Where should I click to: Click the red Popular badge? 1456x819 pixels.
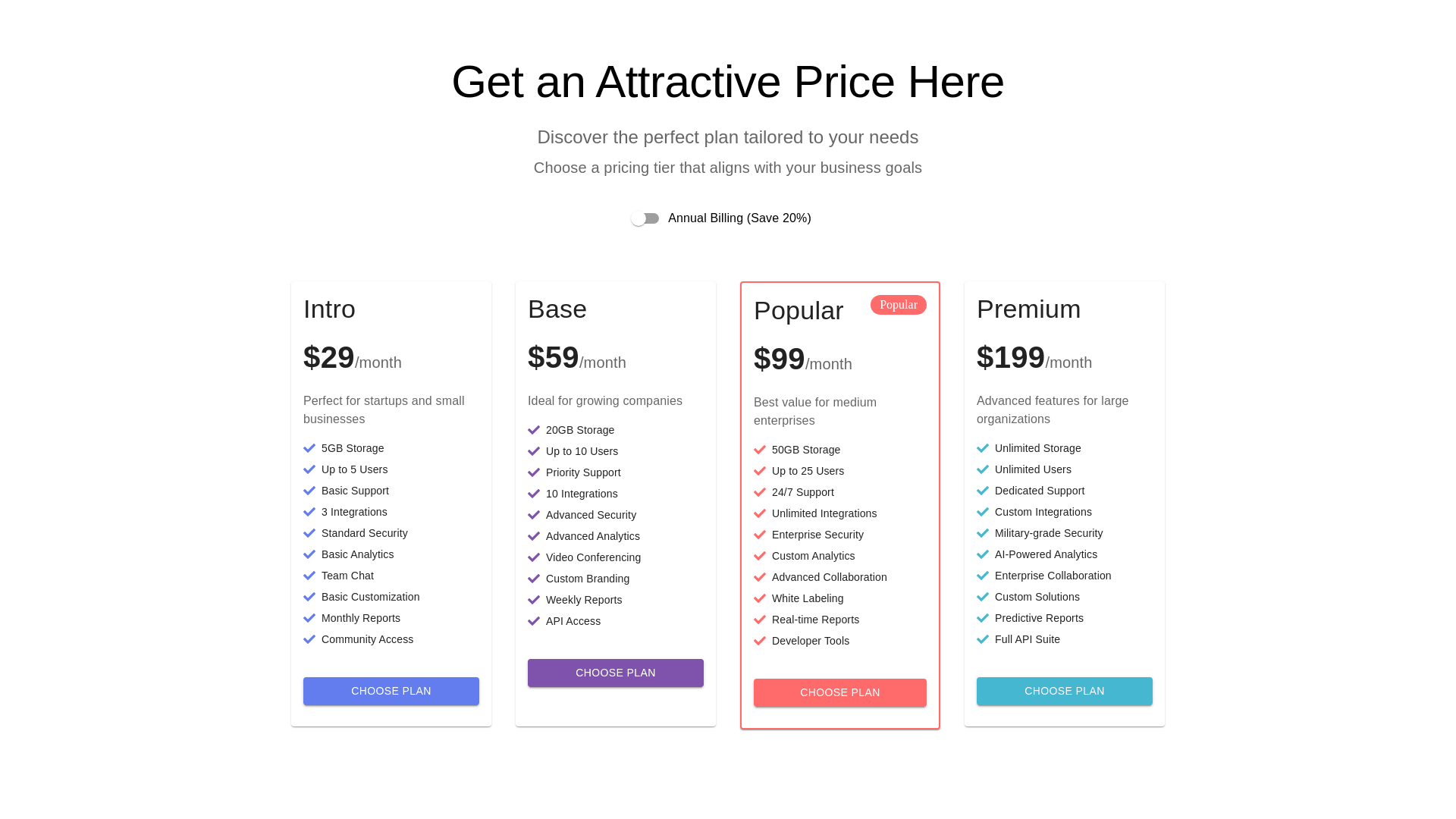point(899,305)
